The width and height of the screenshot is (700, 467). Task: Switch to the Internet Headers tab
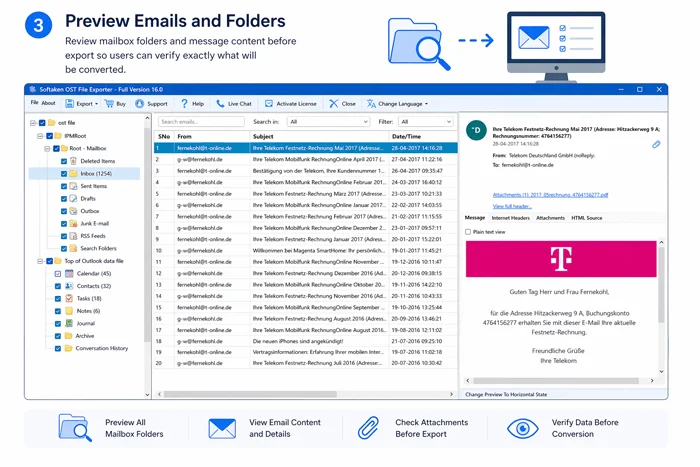pos(510,218)
